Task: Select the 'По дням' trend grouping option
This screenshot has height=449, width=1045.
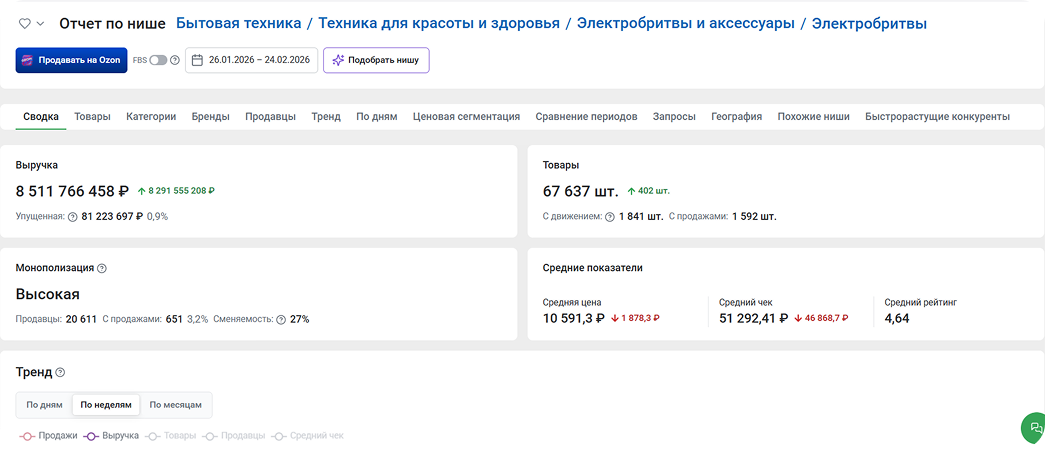Action: click(x=44, y=405)
